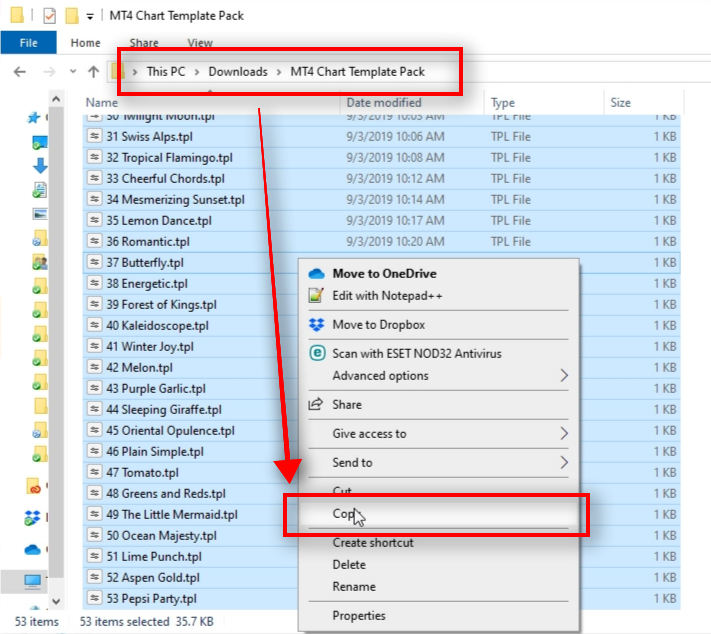This screenshot has height=634, width=711.
Task: Sort files by Size column
Action: click(620, 102)
